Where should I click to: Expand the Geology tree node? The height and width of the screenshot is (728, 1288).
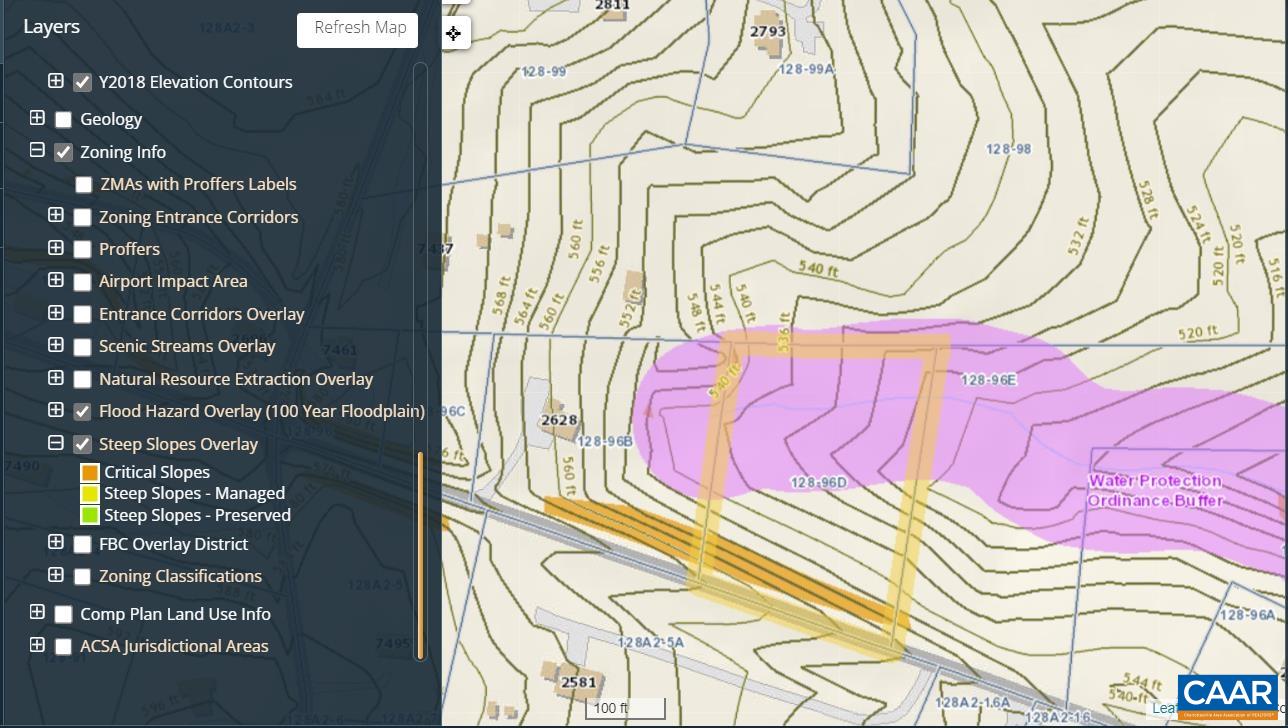coord(37,118)
